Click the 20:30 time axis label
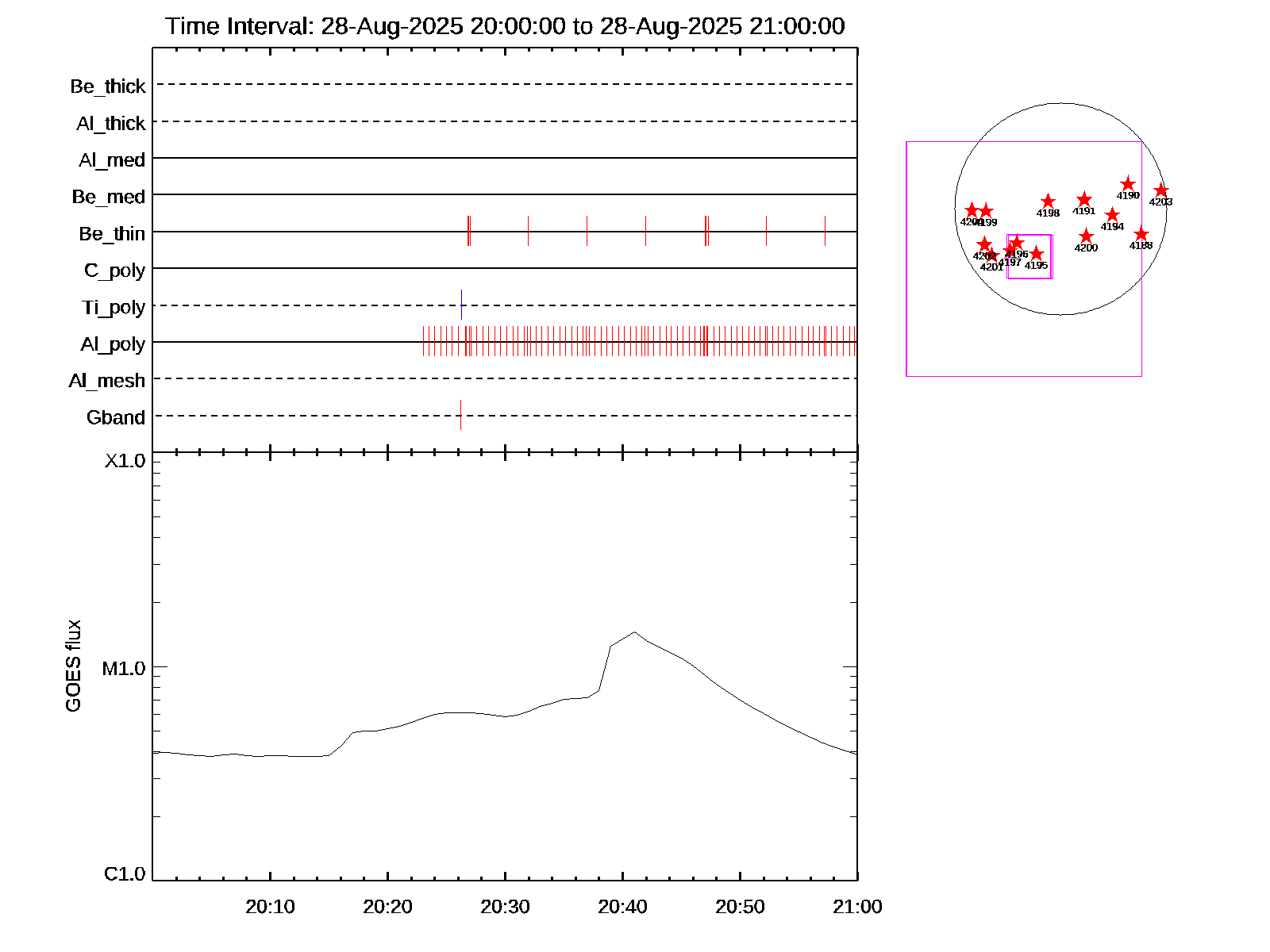The height and width of the screenshot is (952, 1270). [x=505, y=907]
